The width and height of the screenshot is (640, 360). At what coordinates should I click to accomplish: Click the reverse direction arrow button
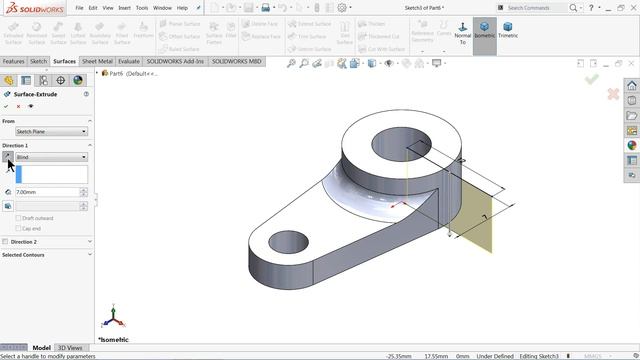(x=8, y=157)
